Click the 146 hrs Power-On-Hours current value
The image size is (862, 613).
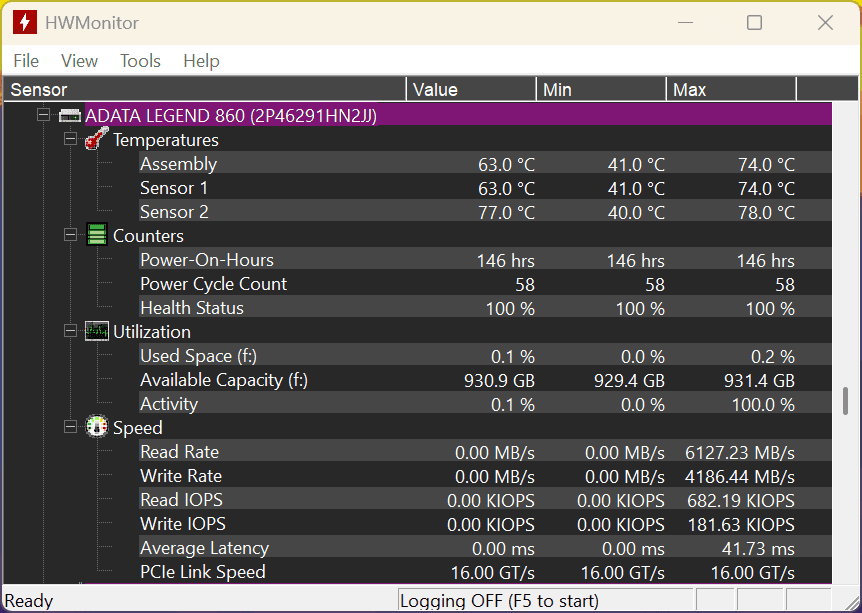[506, 261]
